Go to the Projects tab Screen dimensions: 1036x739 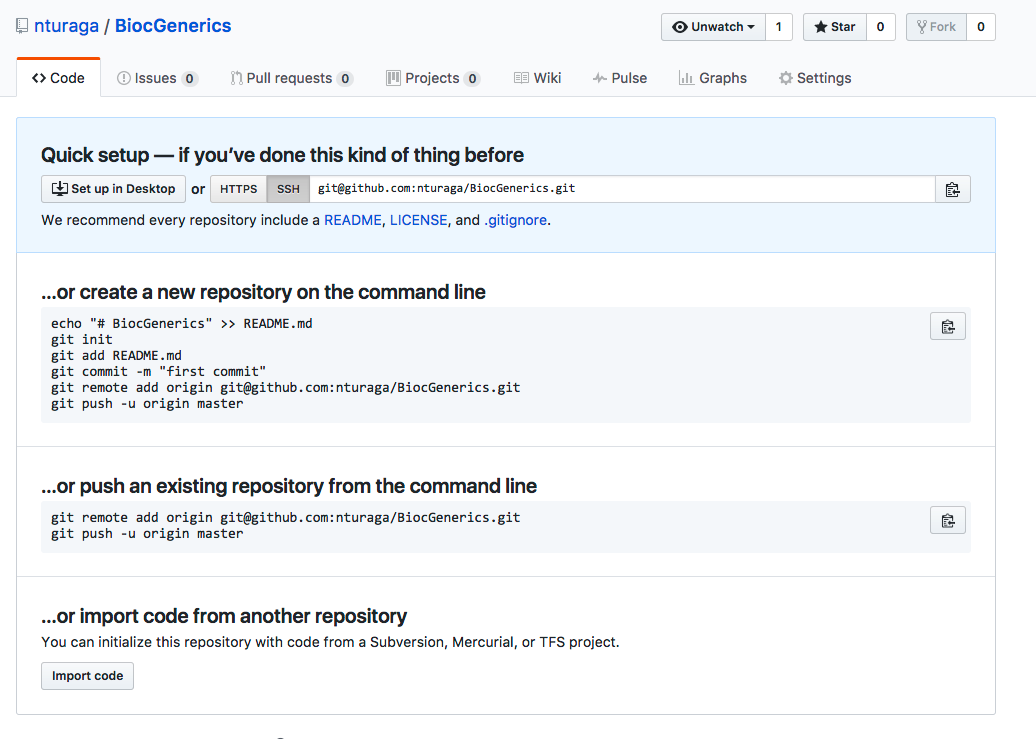coord(432,78)
